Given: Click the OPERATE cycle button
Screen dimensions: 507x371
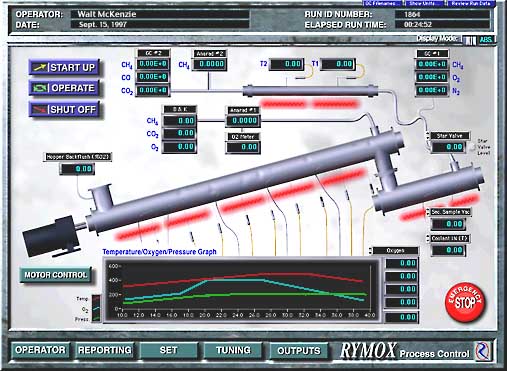Looking at the screenshot, I should click(64, 88).
